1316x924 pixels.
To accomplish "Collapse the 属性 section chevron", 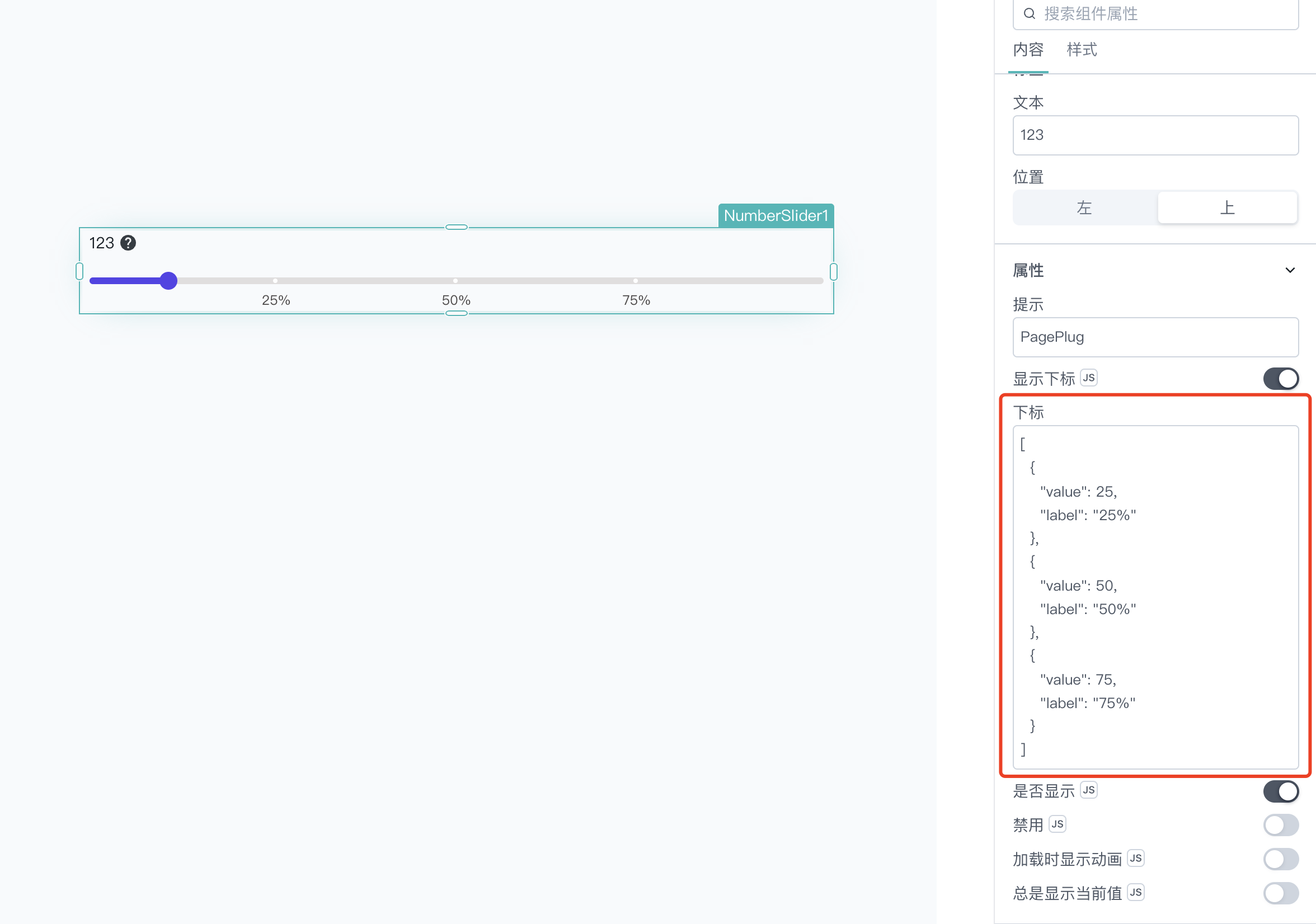I will tap(1290, 270).
